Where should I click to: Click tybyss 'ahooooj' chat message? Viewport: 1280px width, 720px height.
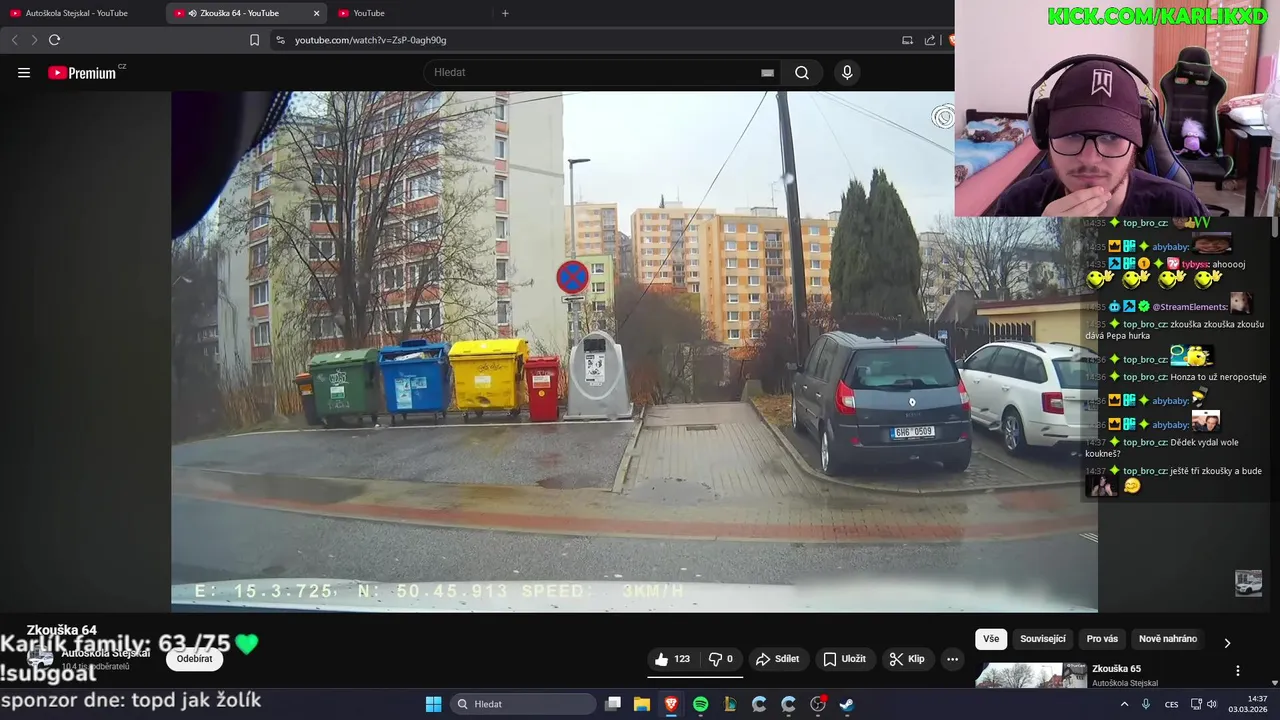[x=1227, y=264]
